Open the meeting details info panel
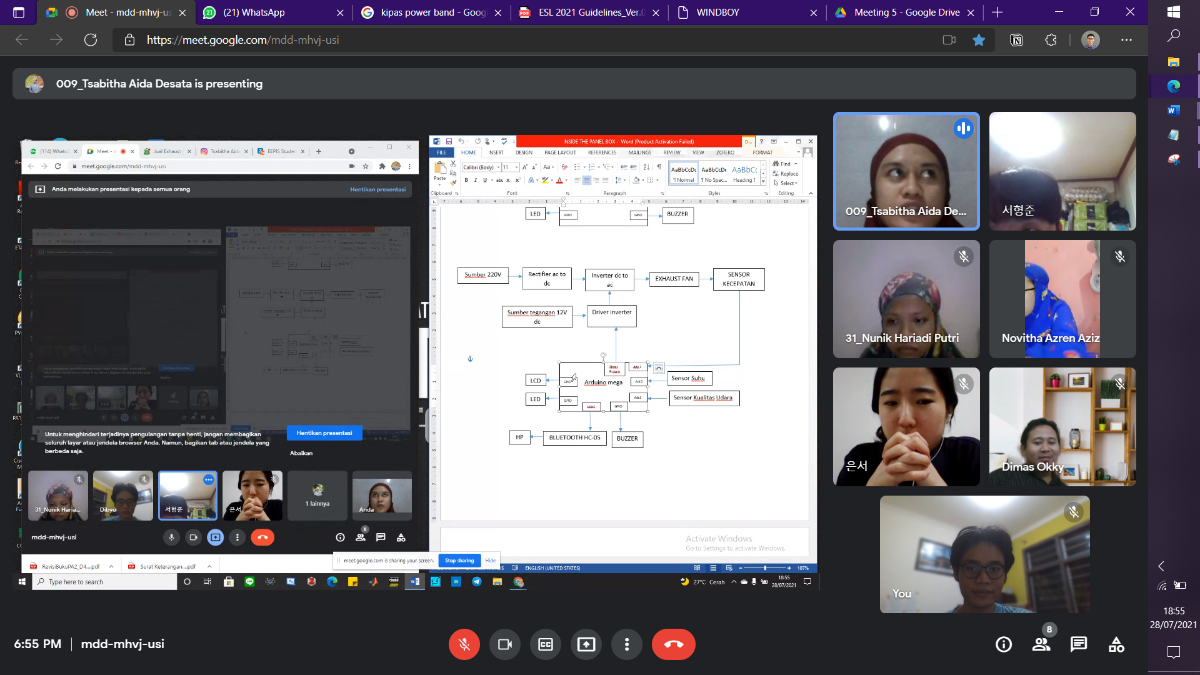Viewport: 1200px width, 675px height. [1003, 645]
